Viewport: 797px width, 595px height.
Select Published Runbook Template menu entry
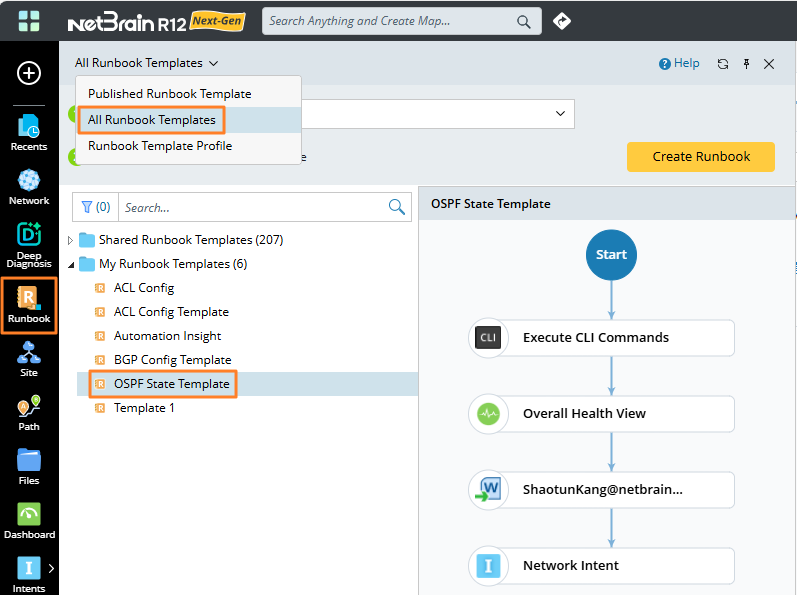(x=169, y=94)
